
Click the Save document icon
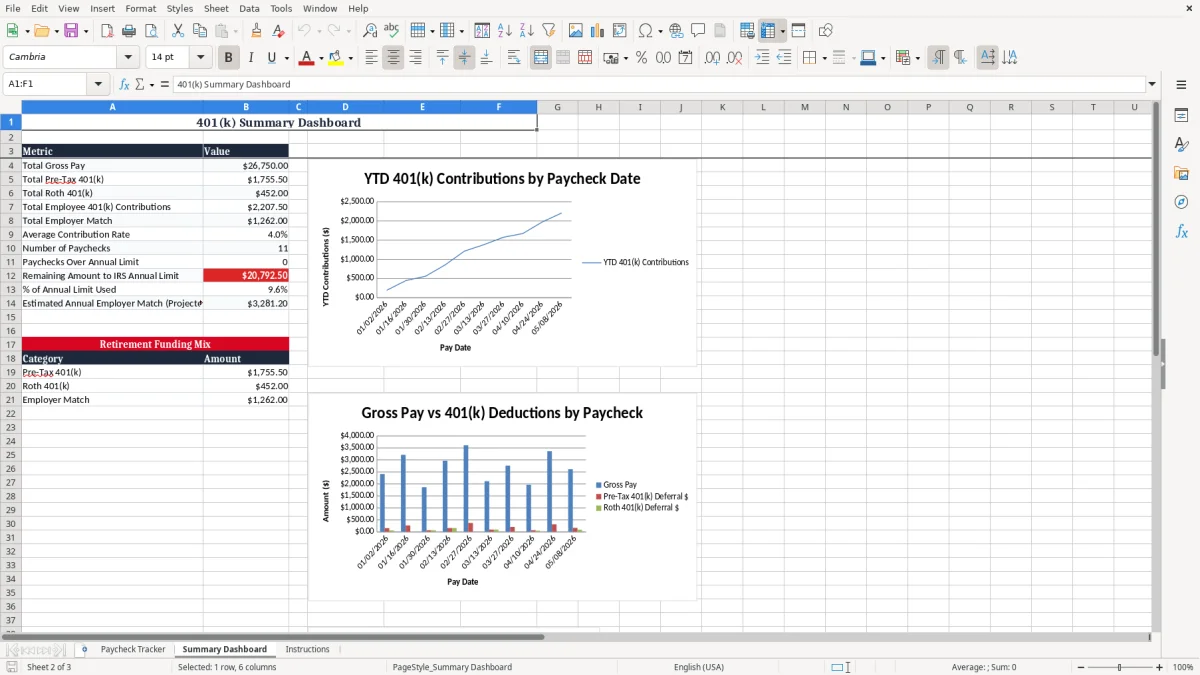(x=71, y=31)
